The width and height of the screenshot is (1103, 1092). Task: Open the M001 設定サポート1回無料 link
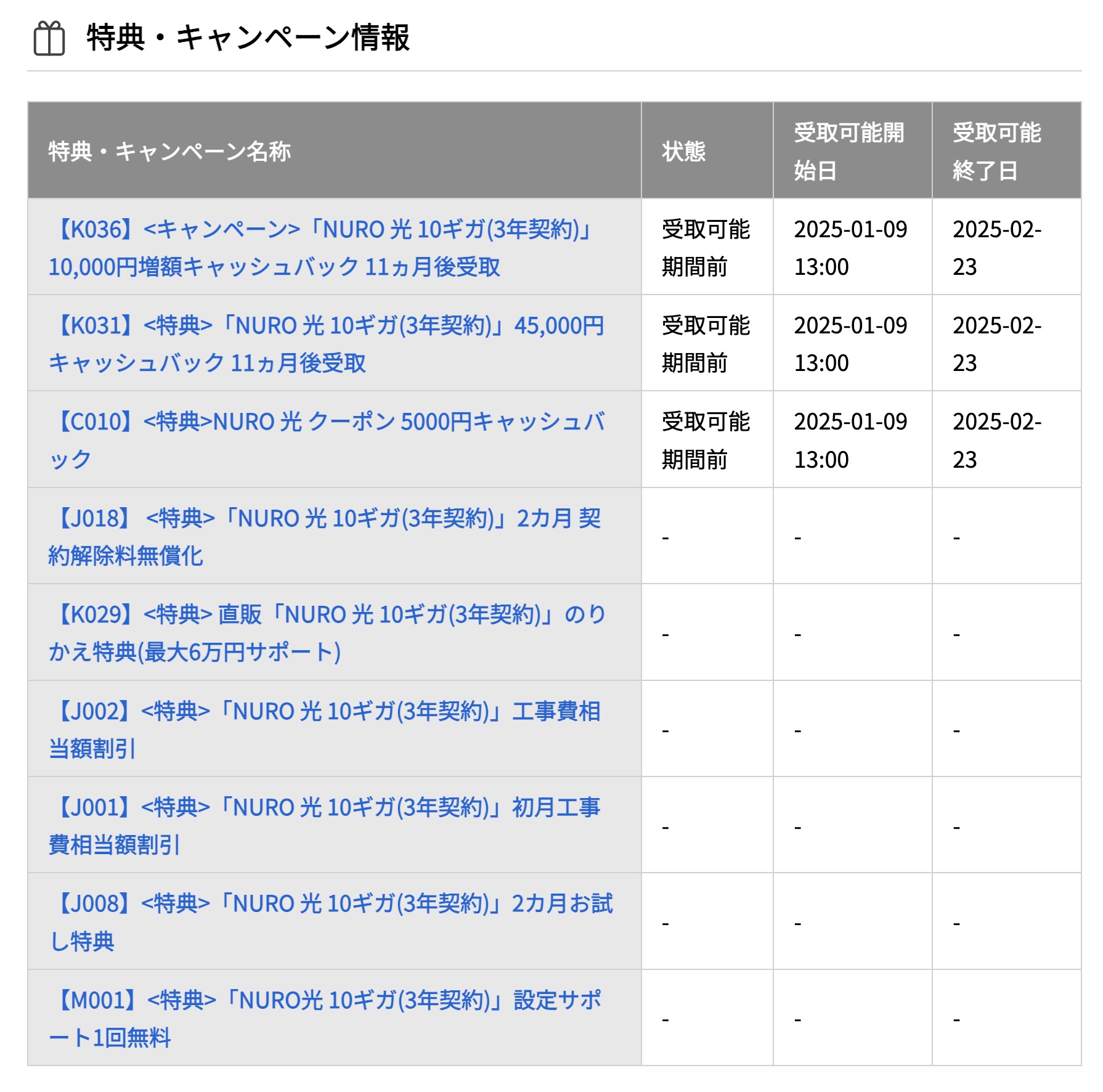coord(325,1019)
